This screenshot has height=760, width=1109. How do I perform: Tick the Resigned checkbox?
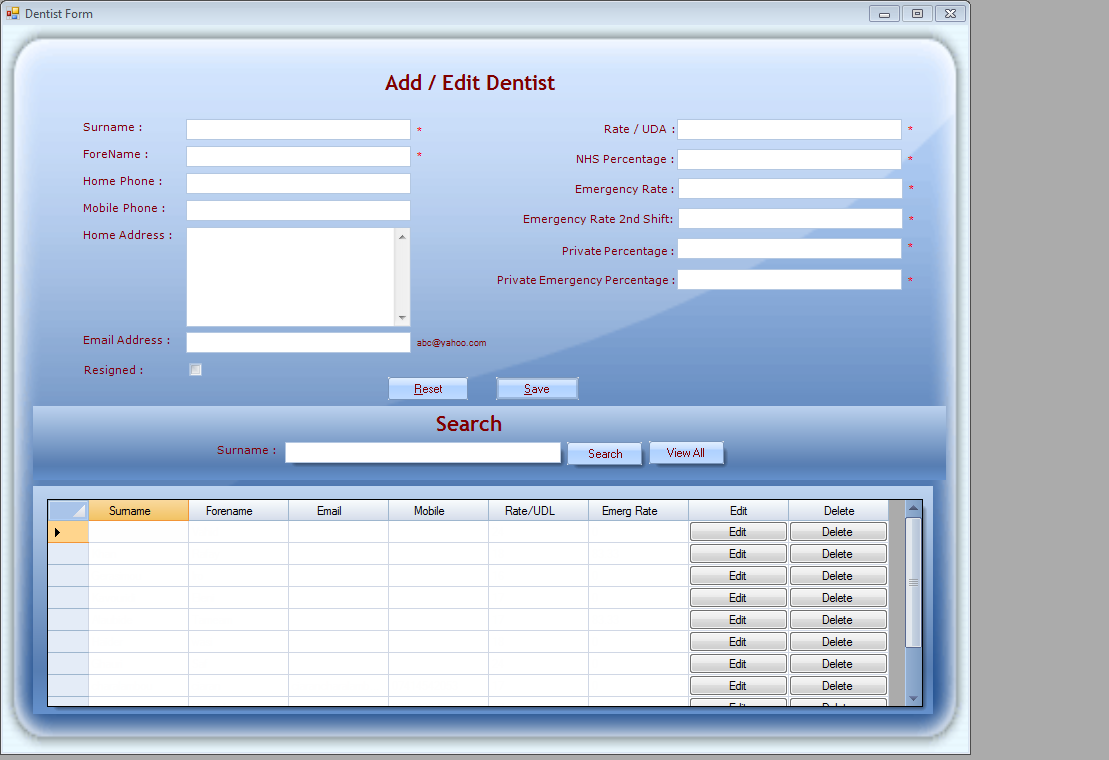pyautogui.click(x=196, y=370)
